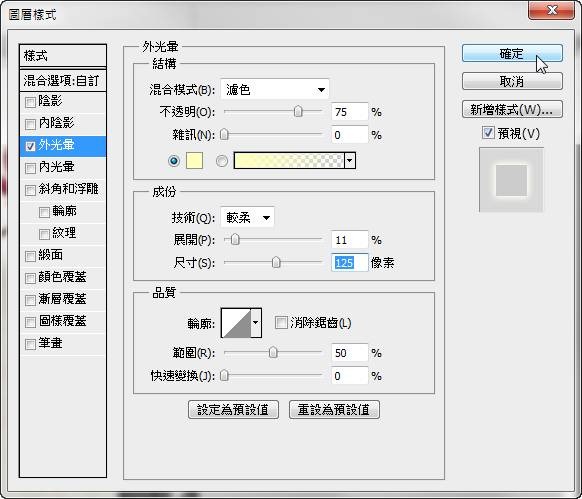Enable the 斜角和浮雕 checkbox
Screen dimensions: 582x499
[30, 190]
